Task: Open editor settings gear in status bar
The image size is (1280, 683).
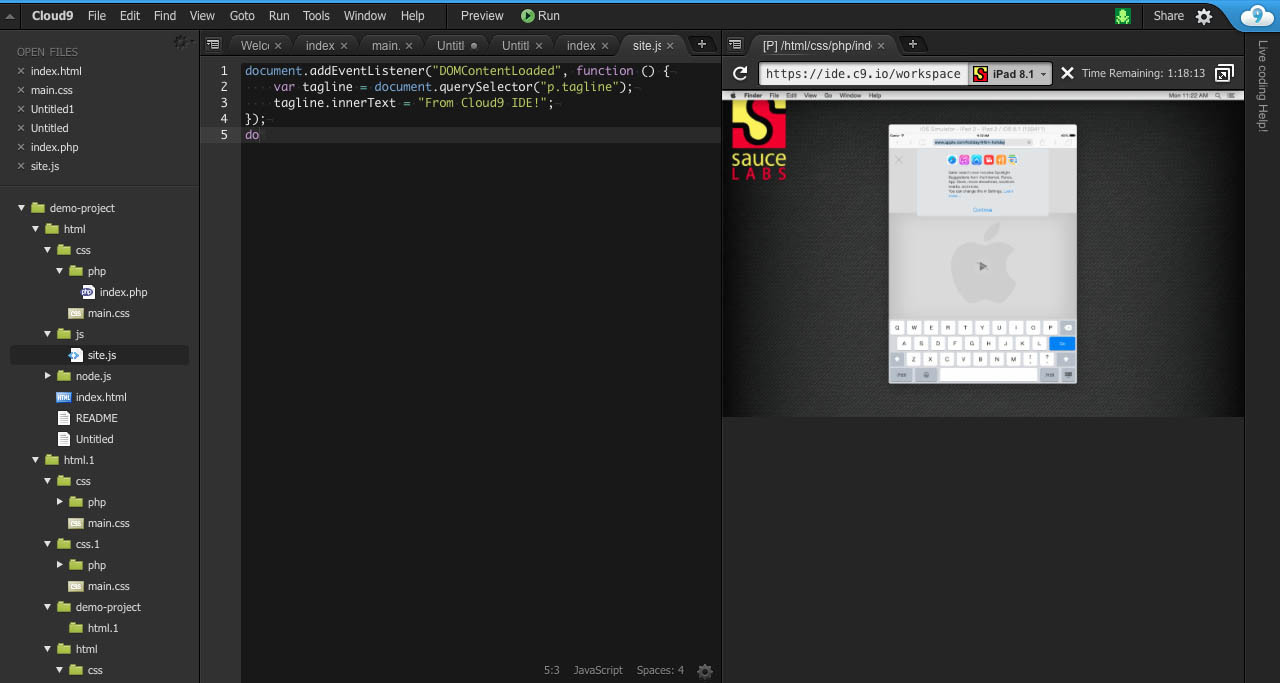Action: 705,671
